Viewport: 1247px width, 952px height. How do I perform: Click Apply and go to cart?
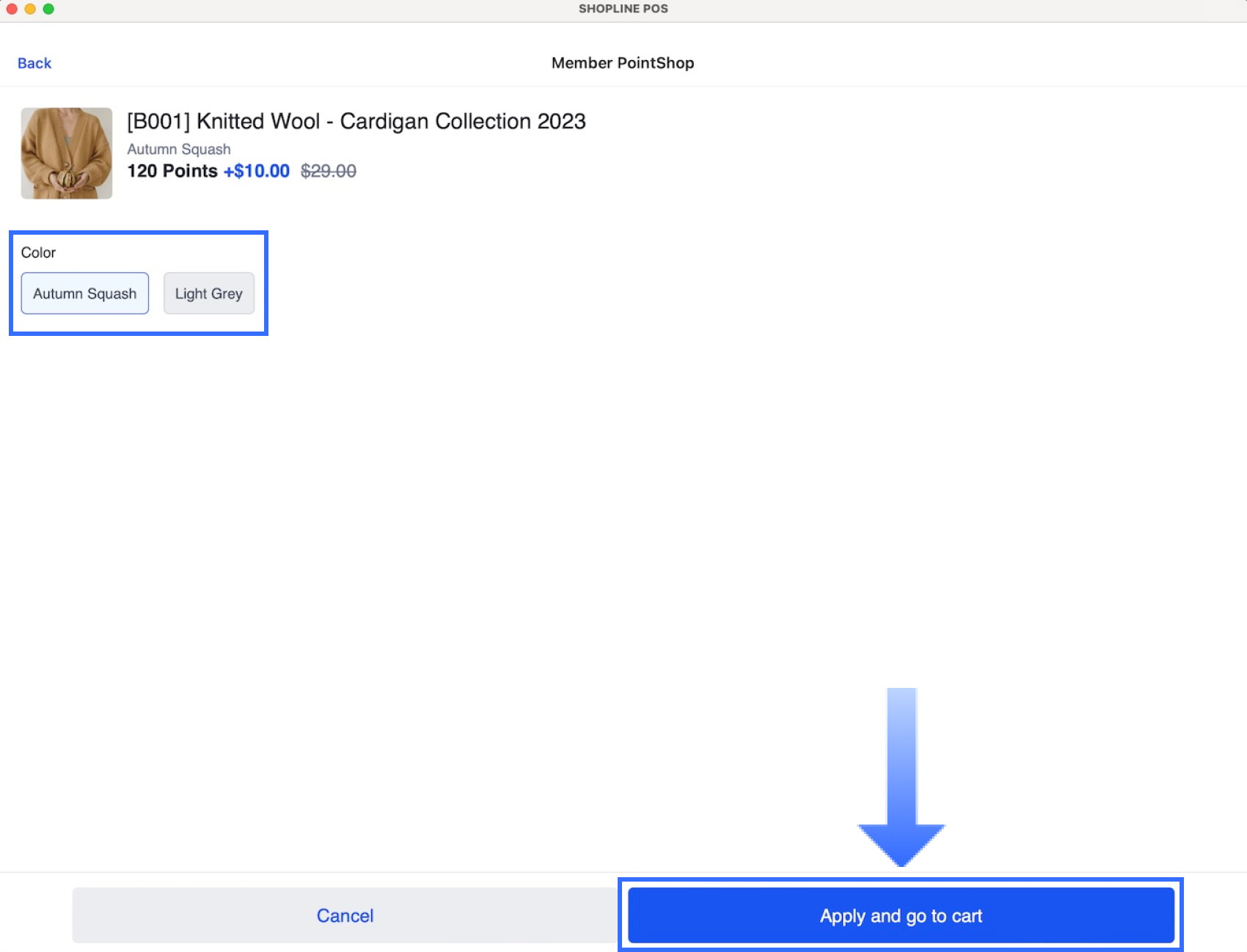(x=901, y=915)
